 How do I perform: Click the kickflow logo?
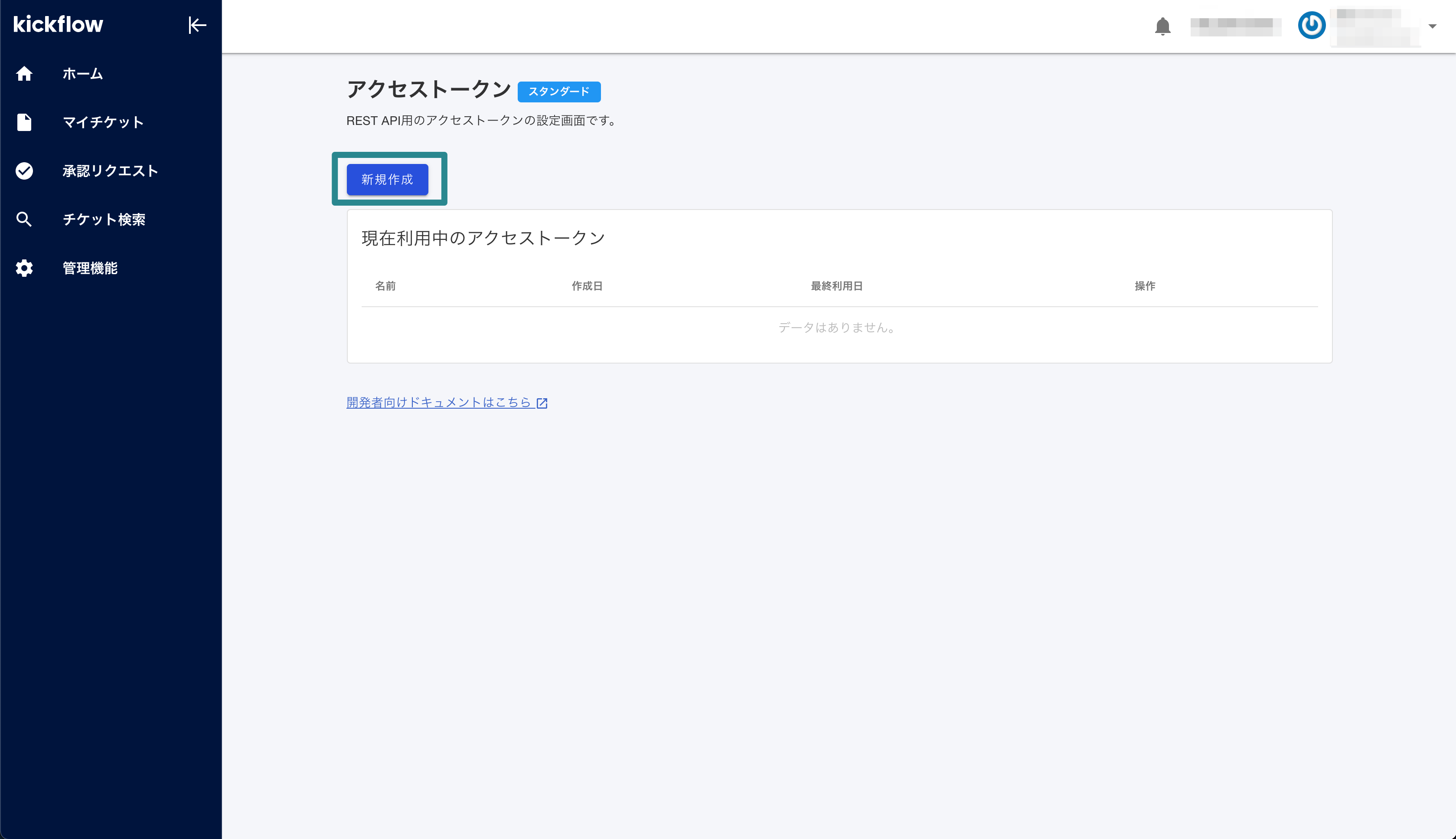tap(58, 24)
